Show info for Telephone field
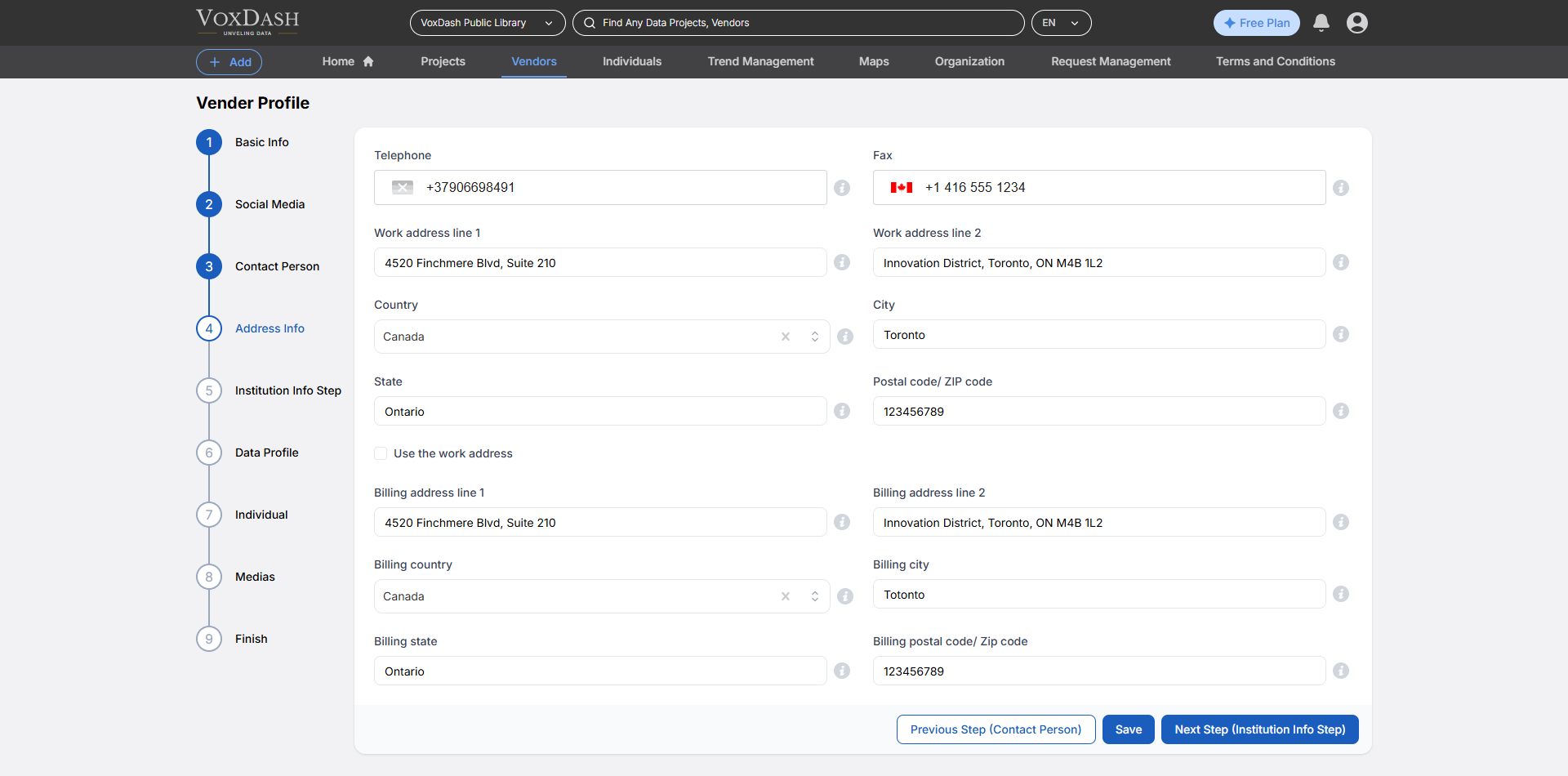Viewport: 1568px width, 776px height. pos(842,188)
